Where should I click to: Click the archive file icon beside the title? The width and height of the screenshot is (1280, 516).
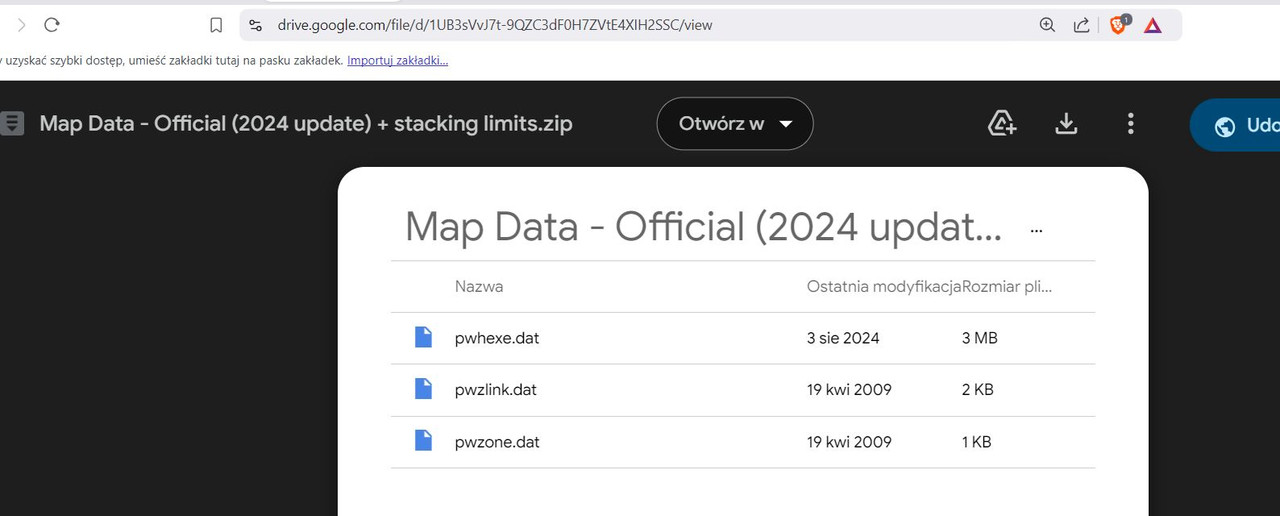[12, 124]
